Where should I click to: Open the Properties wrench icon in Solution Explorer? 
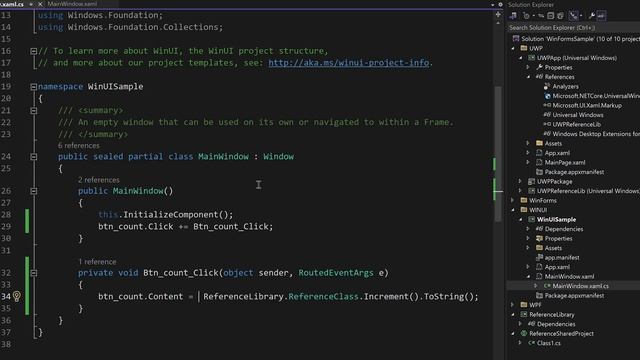pyautogui.click(x=591, y=16)
